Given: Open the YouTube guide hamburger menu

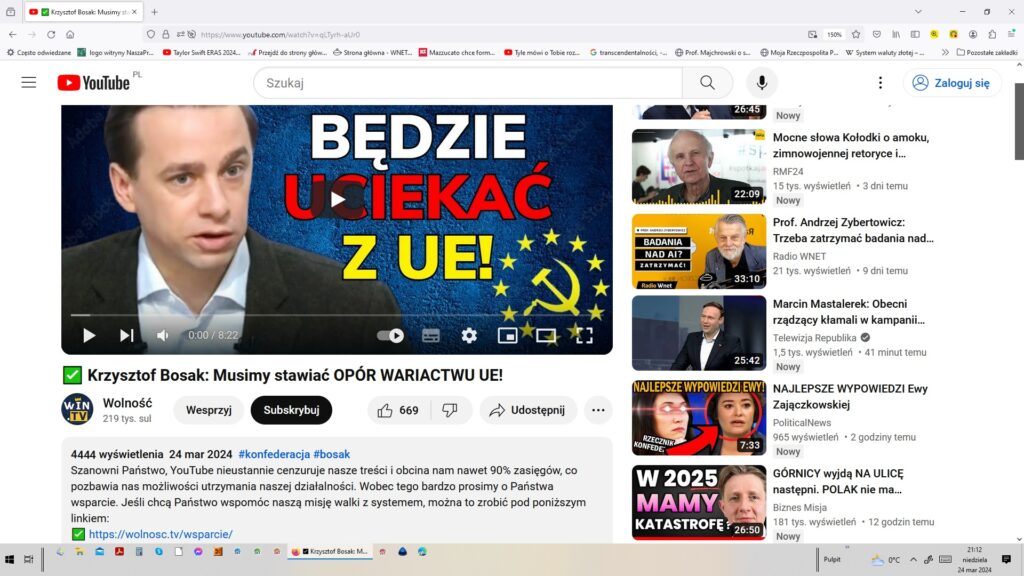Looking at the screenshot, I should pyautogui.click(x=29, y=83).
